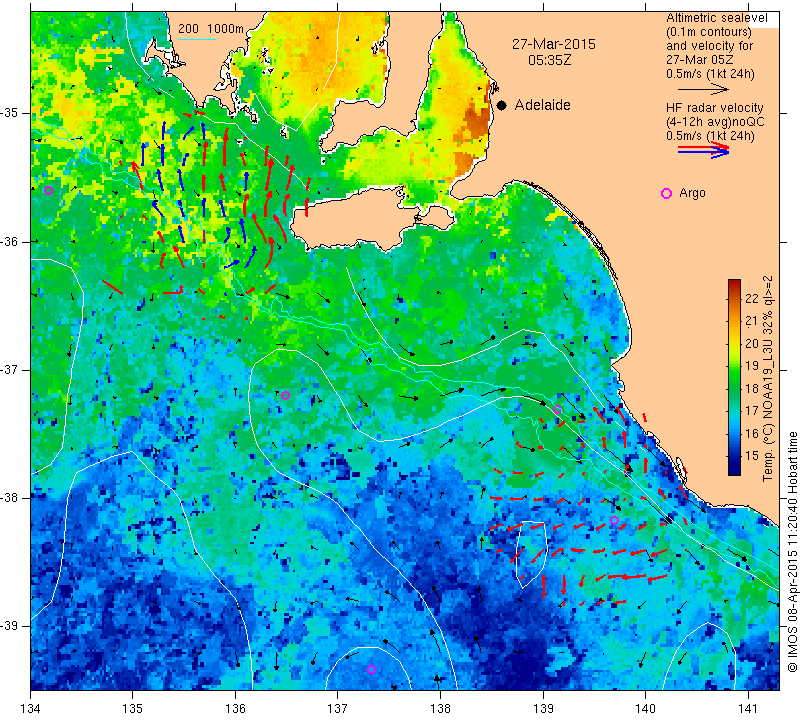Click the cyan depth contour legend line

pyautogui.click(x=197, y=39)
